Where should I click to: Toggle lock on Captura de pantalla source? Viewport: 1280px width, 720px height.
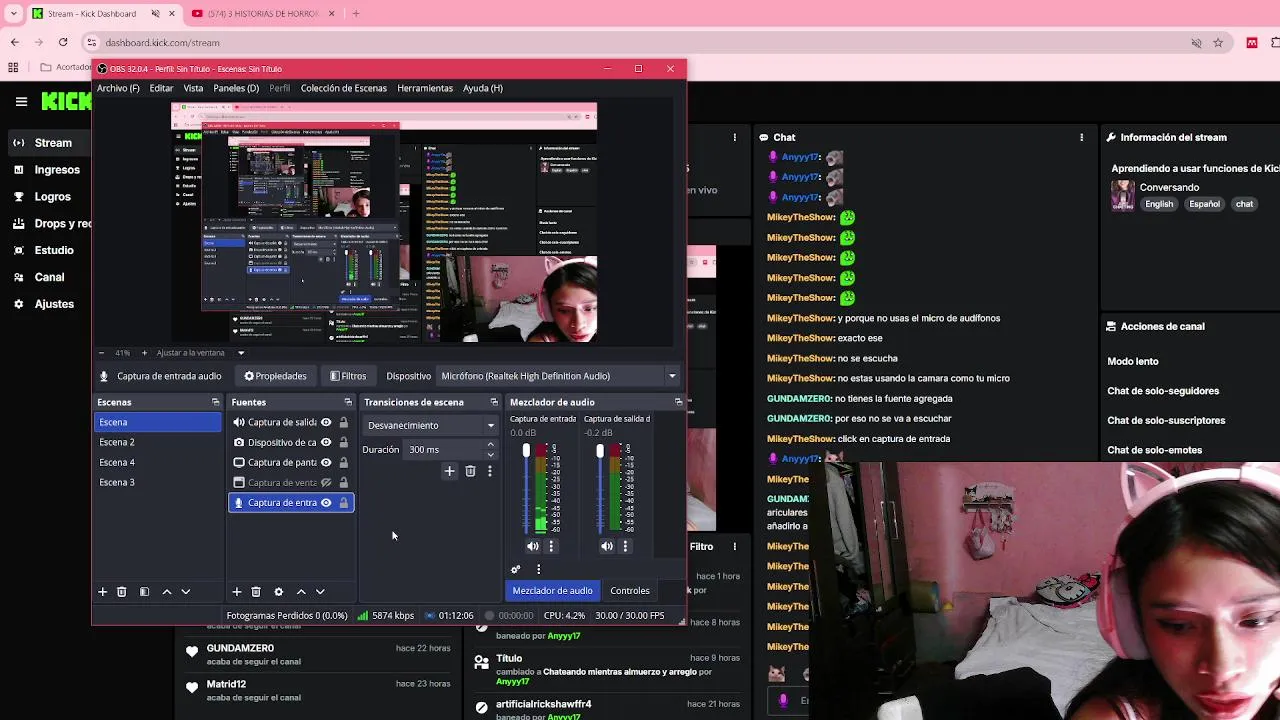pos(344,462)
